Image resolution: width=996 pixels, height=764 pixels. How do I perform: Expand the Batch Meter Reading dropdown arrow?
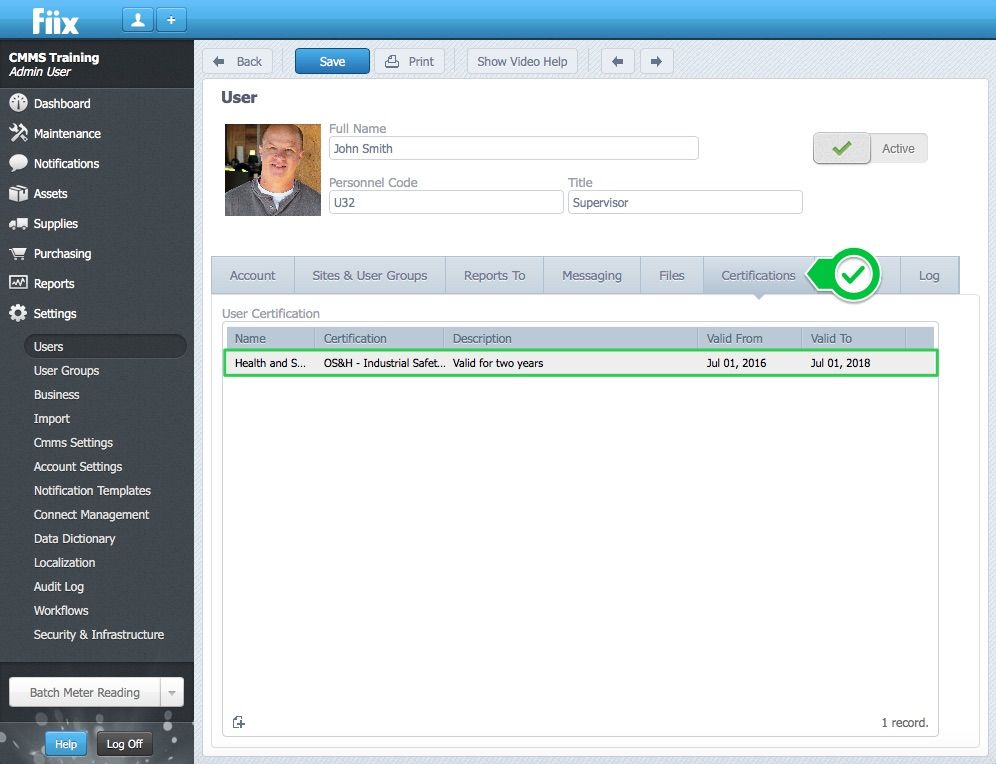point(172,693)
